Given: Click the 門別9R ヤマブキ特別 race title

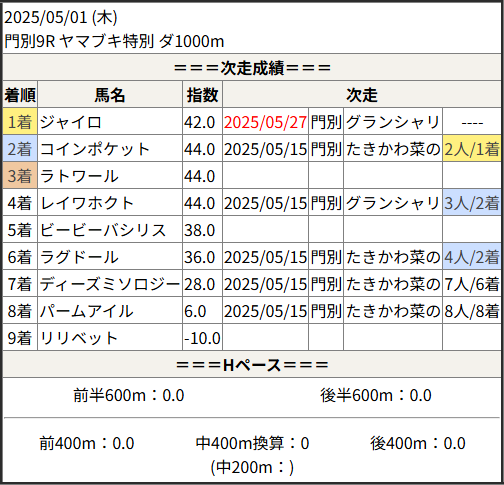Looking at the screenshot, I should pyautogui.click(x=114, y=42).
